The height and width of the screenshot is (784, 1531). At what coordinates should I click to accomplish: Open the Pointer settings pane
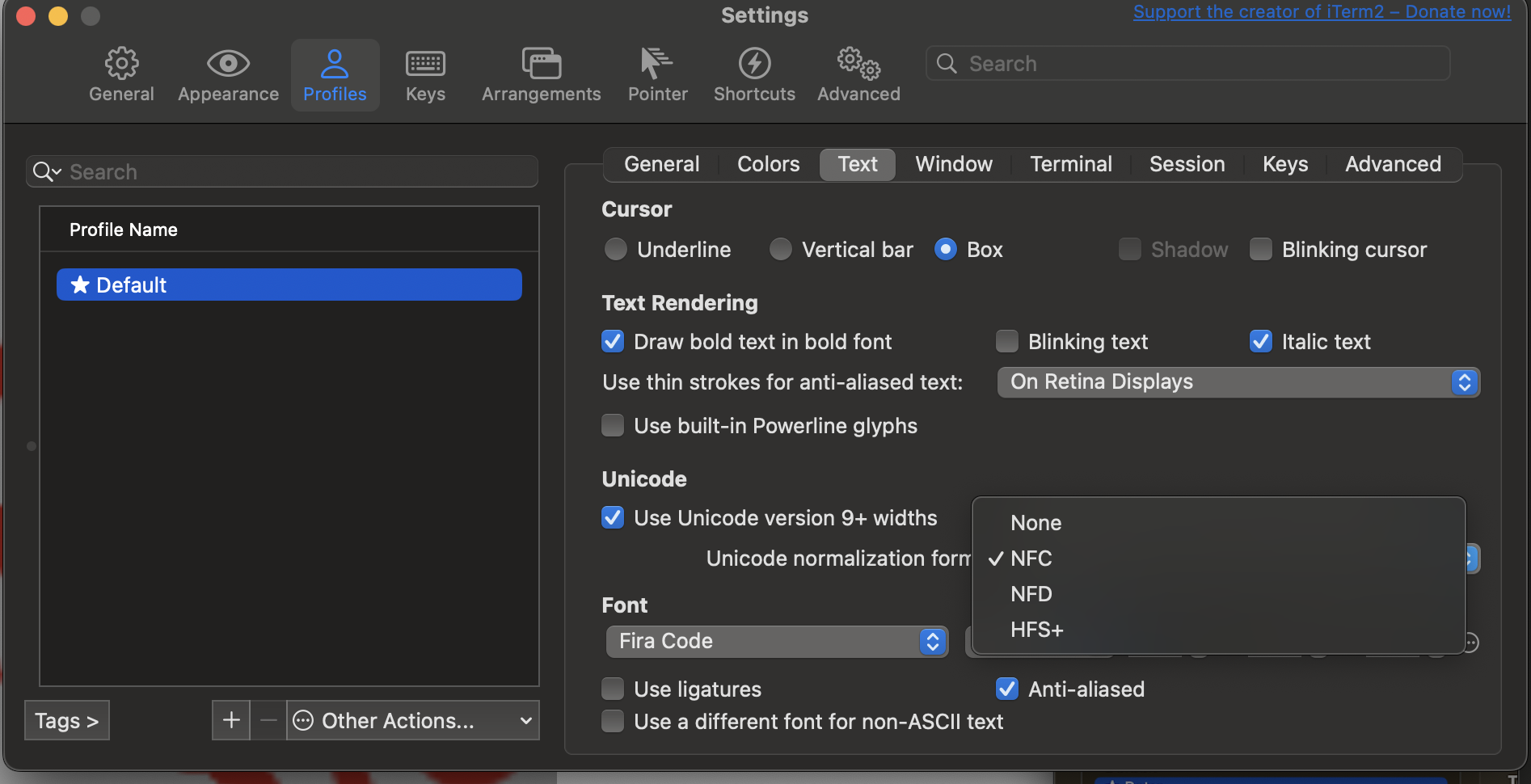(x=658, y=75)
